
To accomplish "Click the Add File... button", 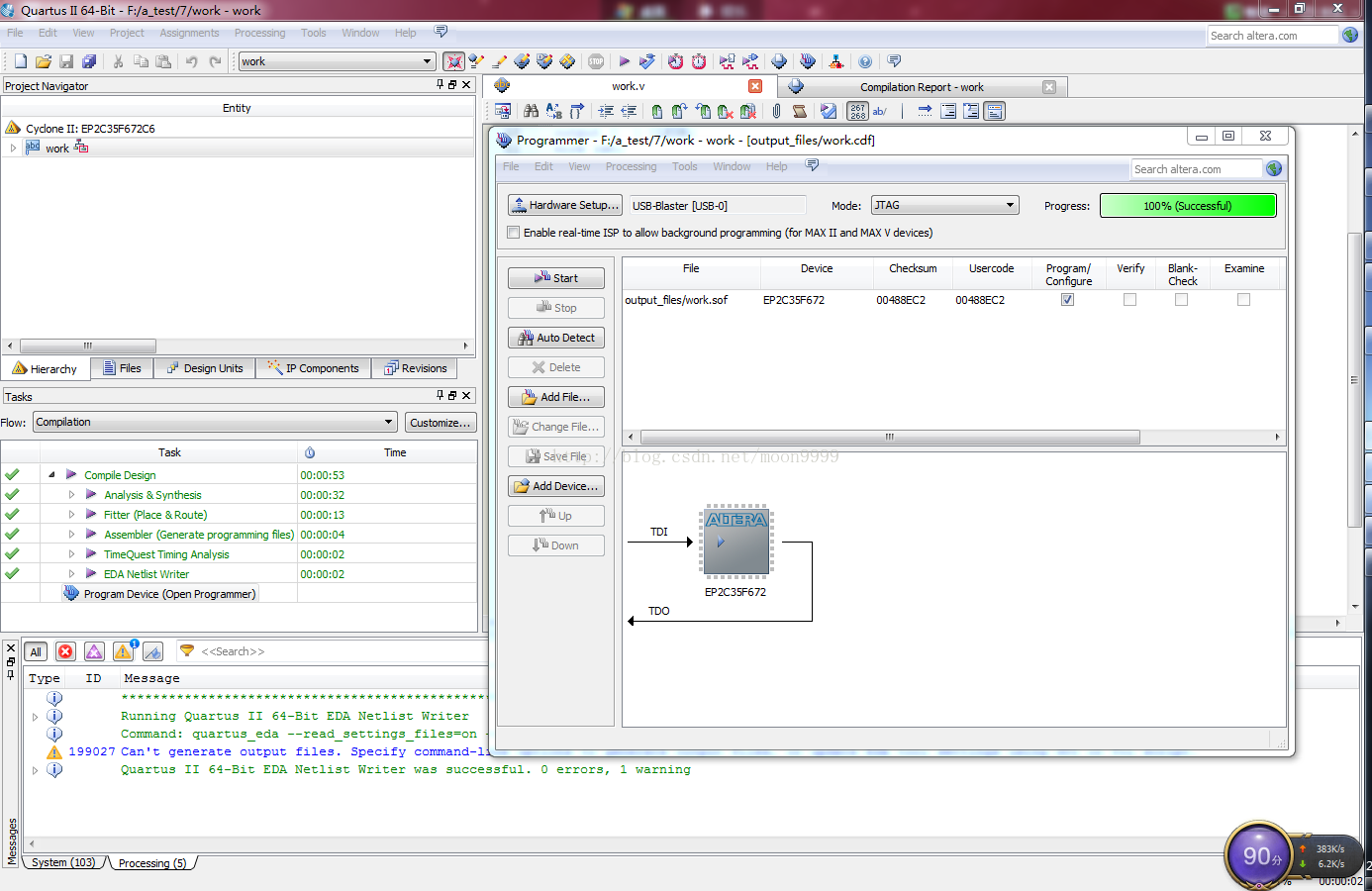I will (x=556, y=397).
